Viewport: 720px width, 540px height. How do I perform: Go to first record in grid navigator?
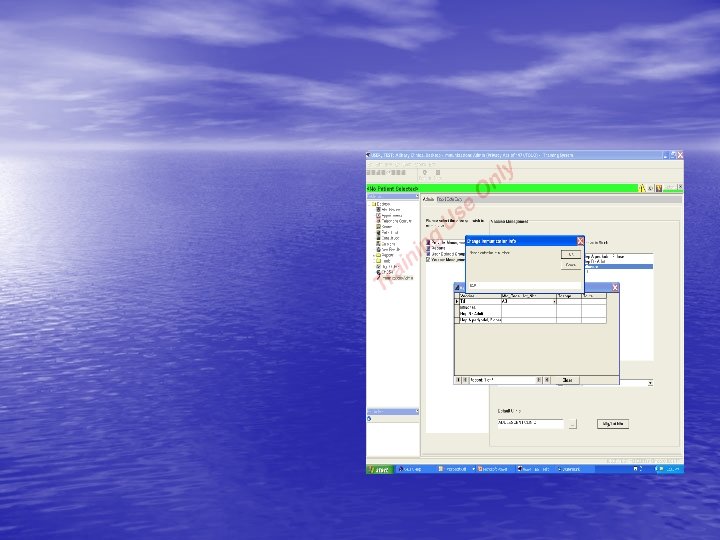pyautogui.click(x=458, y=380)
